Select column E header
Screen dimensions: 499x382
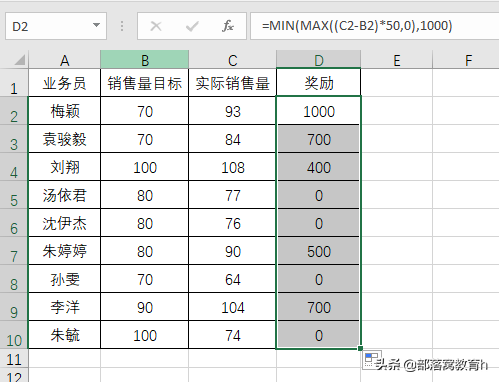coord(396,60)
